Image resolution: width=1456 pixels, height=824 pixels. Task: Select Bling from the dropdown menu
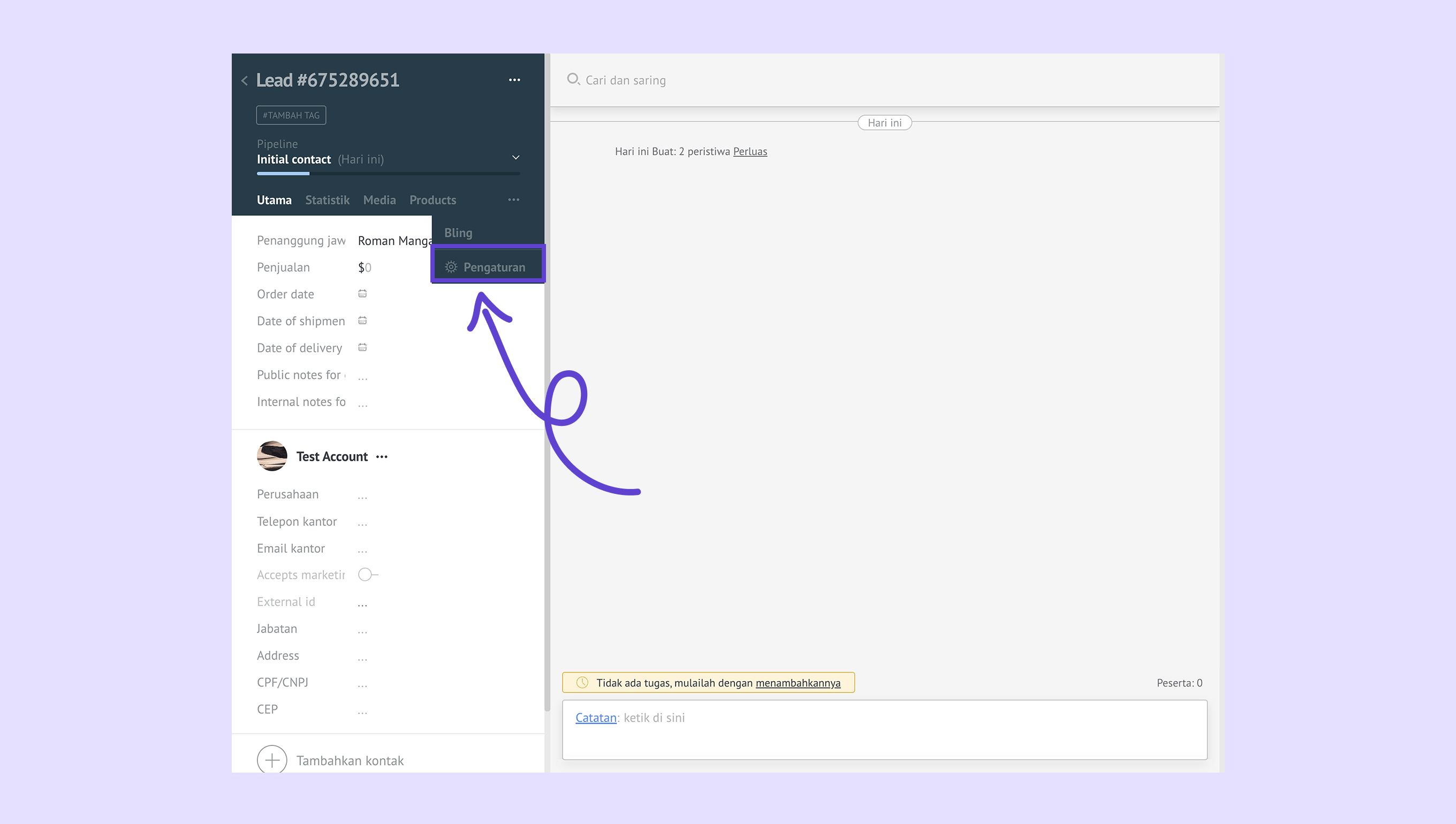(x=458, y=233)
